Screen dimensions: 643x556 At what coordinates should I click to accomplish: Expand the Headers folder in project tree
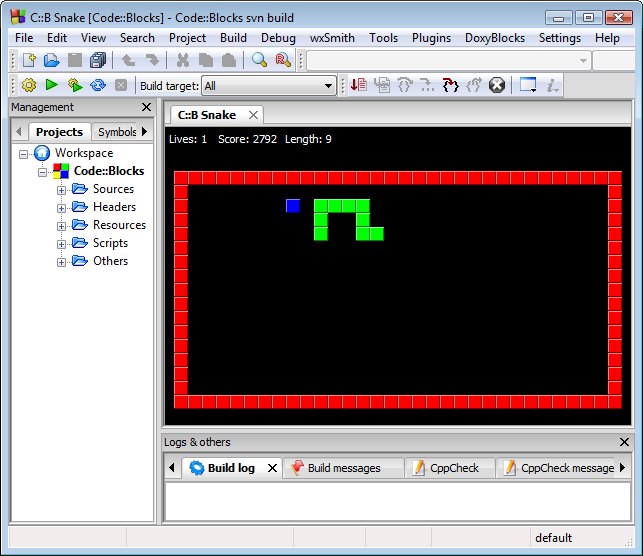point(61,207)
